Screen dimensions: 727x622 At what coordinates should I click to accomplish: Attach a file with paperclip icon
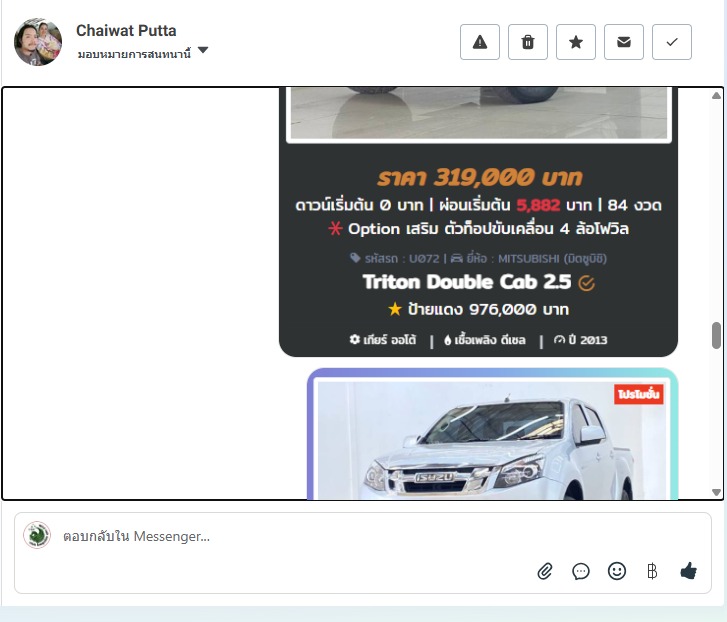tap(545, 571)
